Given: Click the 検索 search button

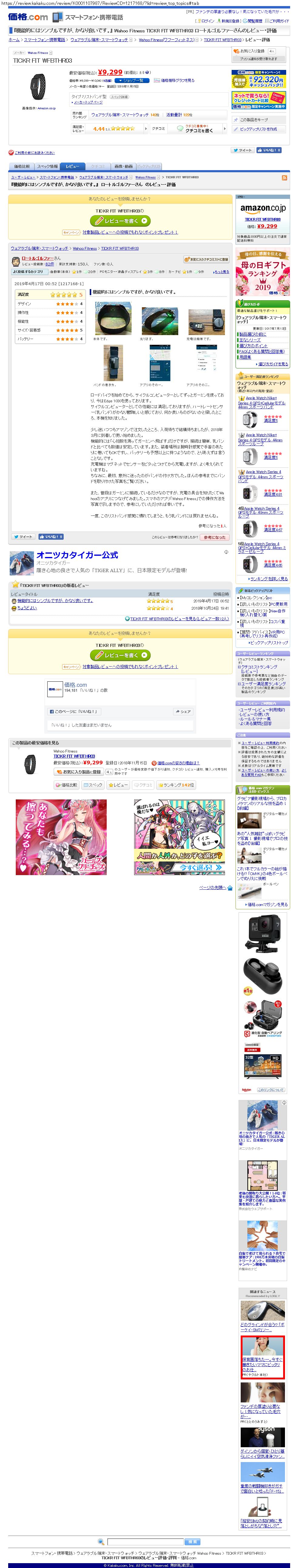Looking at the screenshot, I should coord(192,1542).
